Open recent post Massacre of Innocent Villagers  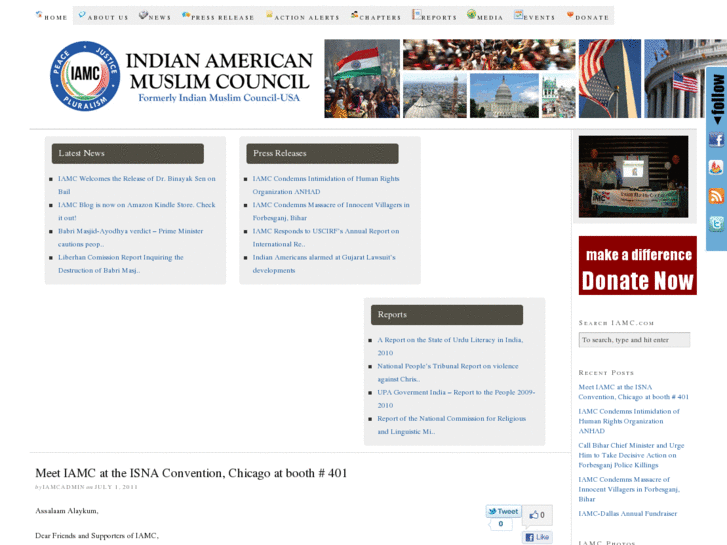pyautogui.click(x=629, y=489)
